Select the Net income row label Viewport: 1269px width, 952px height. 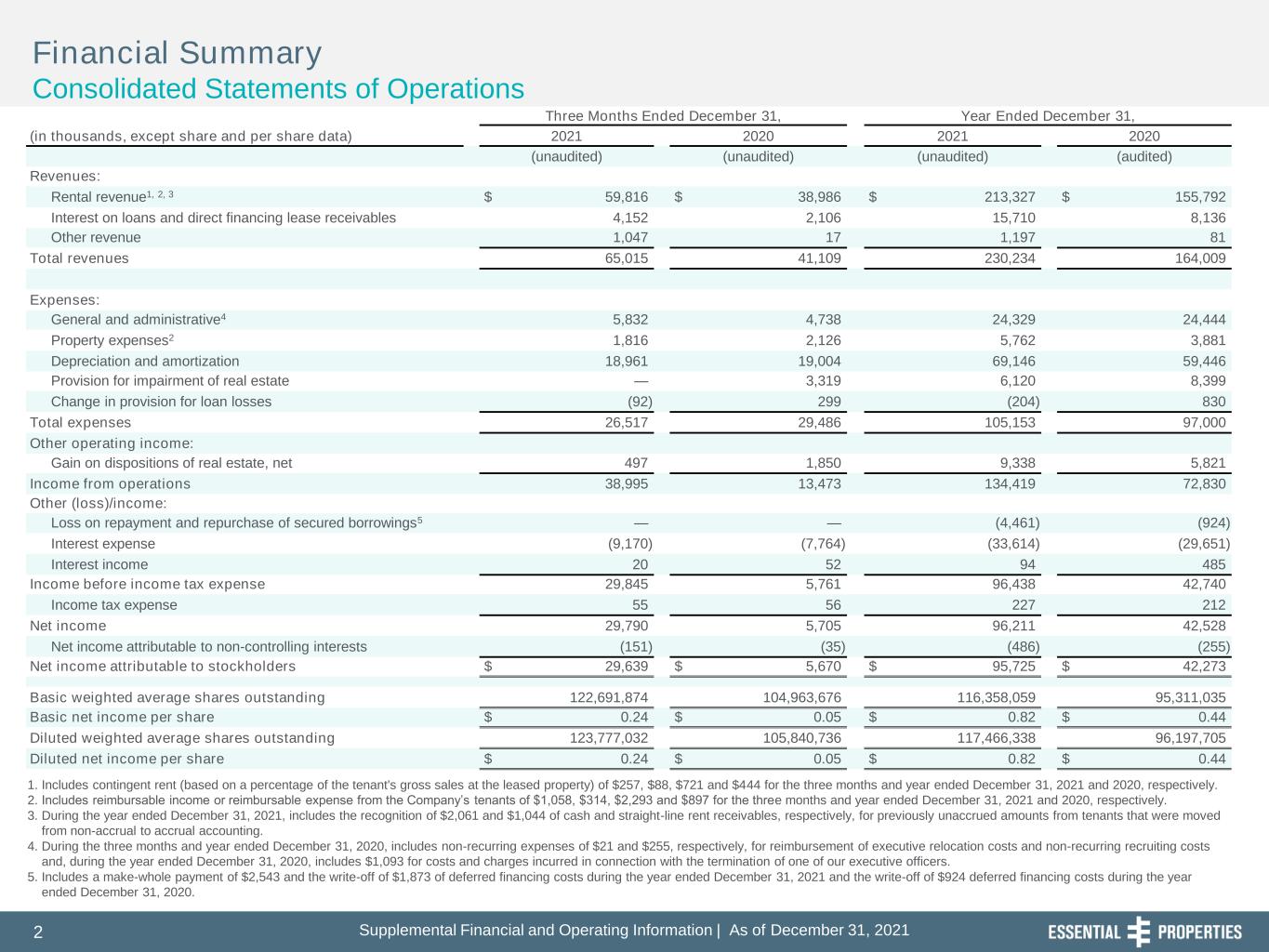[68, 626]
